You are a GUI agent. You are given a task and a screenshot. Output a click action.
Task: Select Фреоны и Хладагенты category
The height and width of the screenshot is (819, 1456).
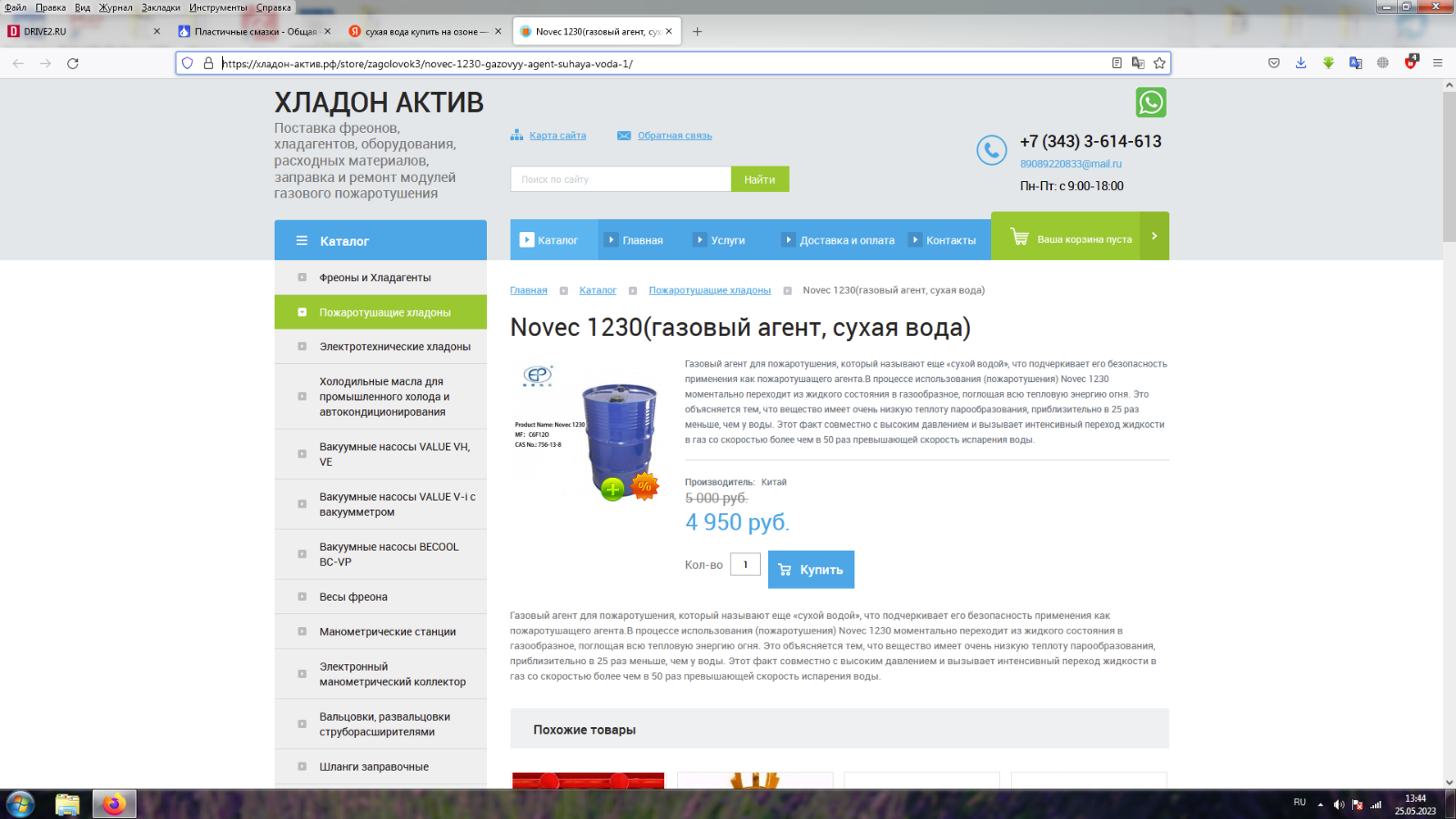[380, 278]
